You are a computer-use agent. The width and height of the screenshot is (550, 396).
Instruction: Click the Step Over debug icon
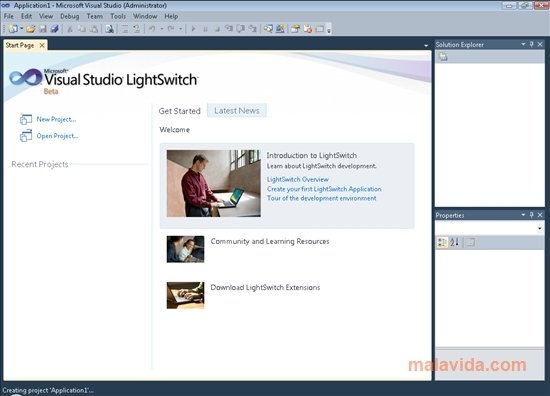(241, 29)
